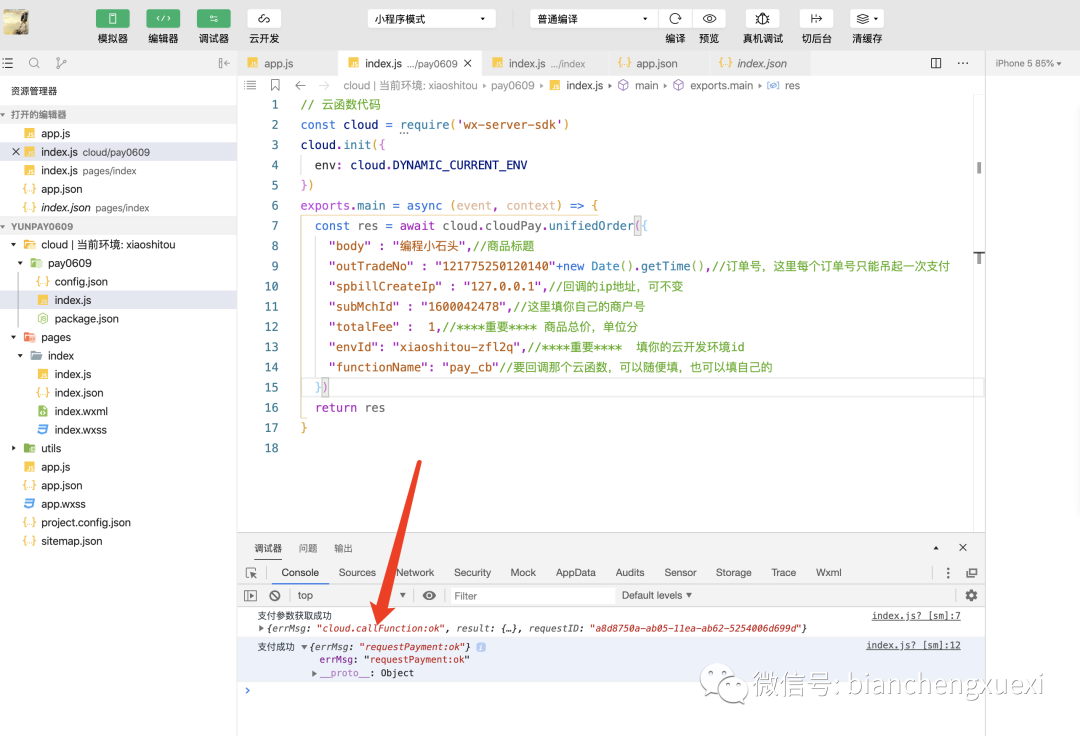Switch to the Wxml devtools tab

(829, 573)
